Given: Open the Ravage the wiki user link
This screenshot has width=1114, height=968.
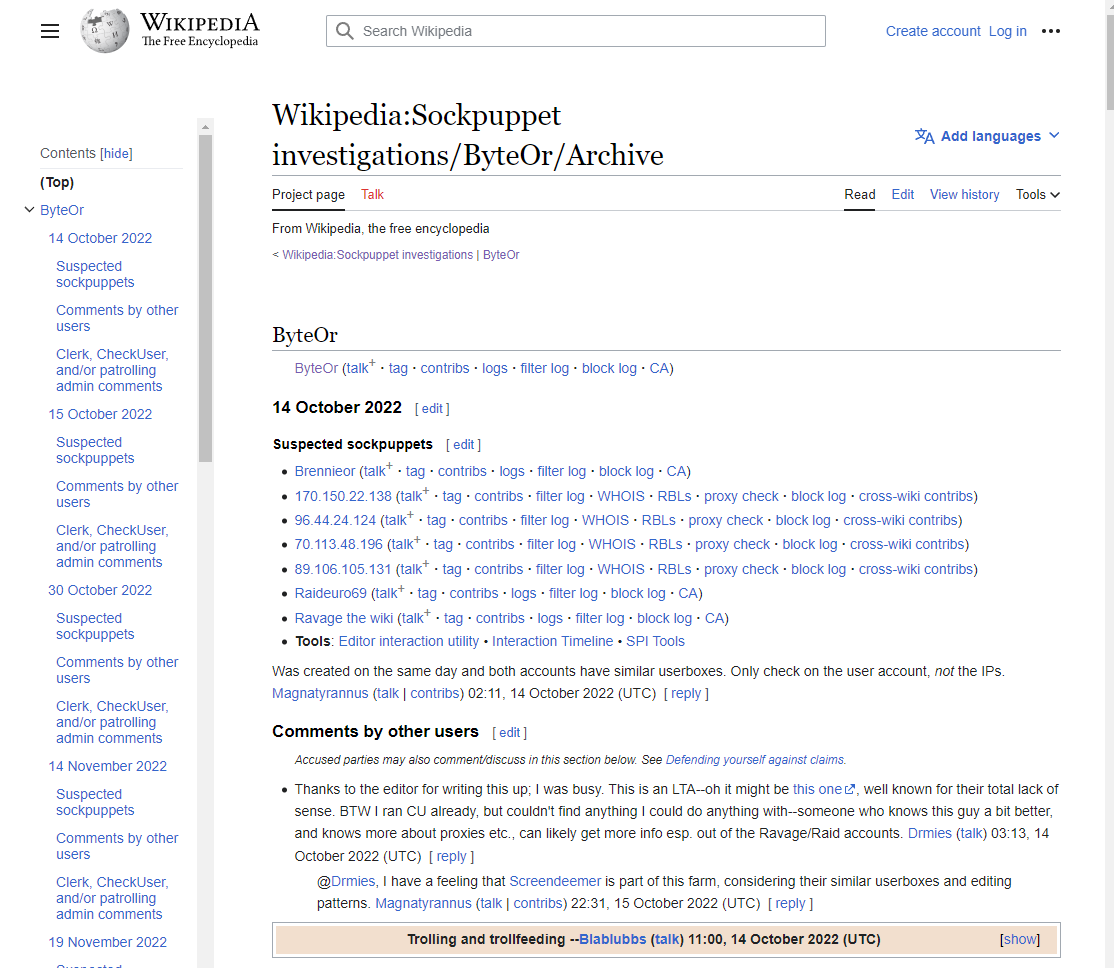Looking at the screenshot, I should [x=344, y=618].
